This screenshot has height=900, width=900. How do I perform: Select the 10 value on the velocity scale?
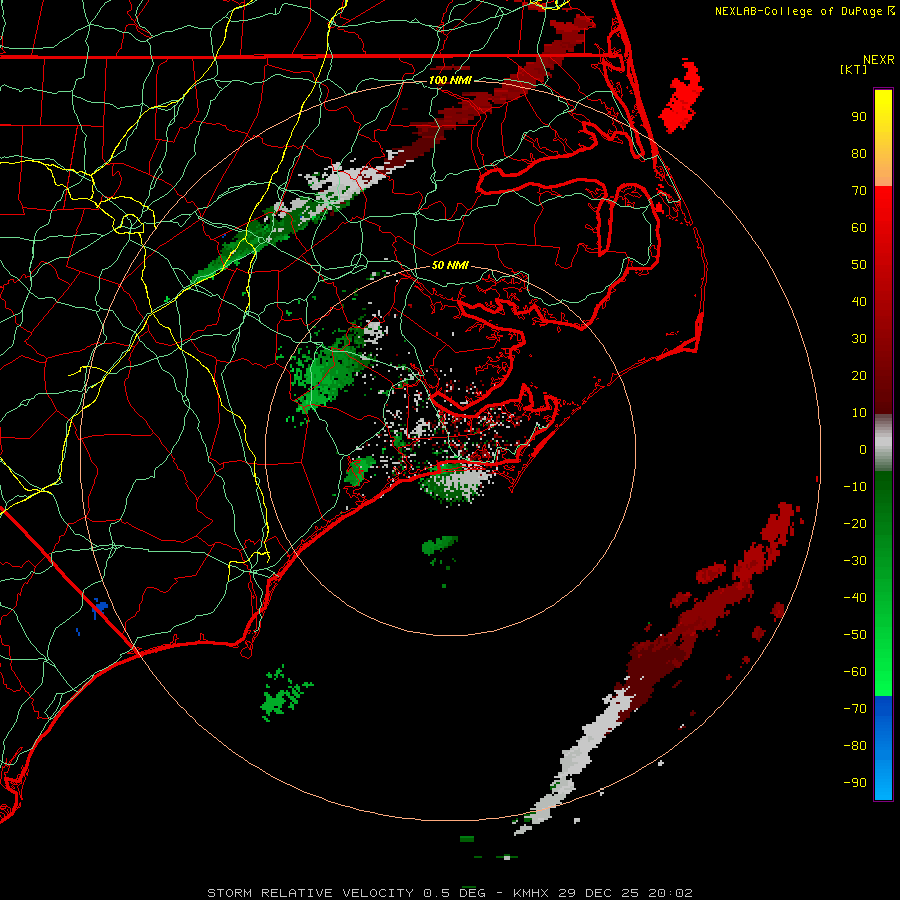click(859, 413)
